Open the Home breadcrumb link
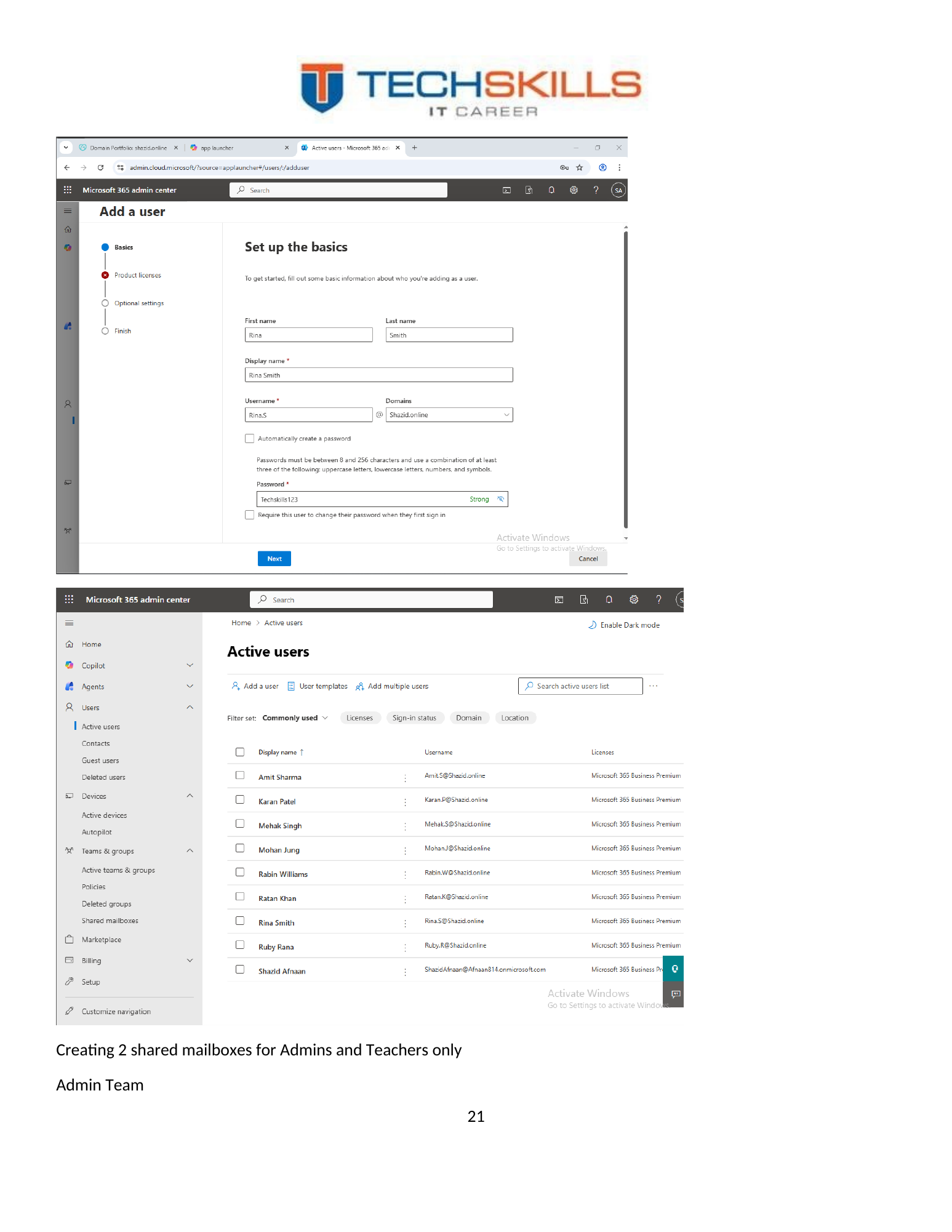 (x=241, y=623)
